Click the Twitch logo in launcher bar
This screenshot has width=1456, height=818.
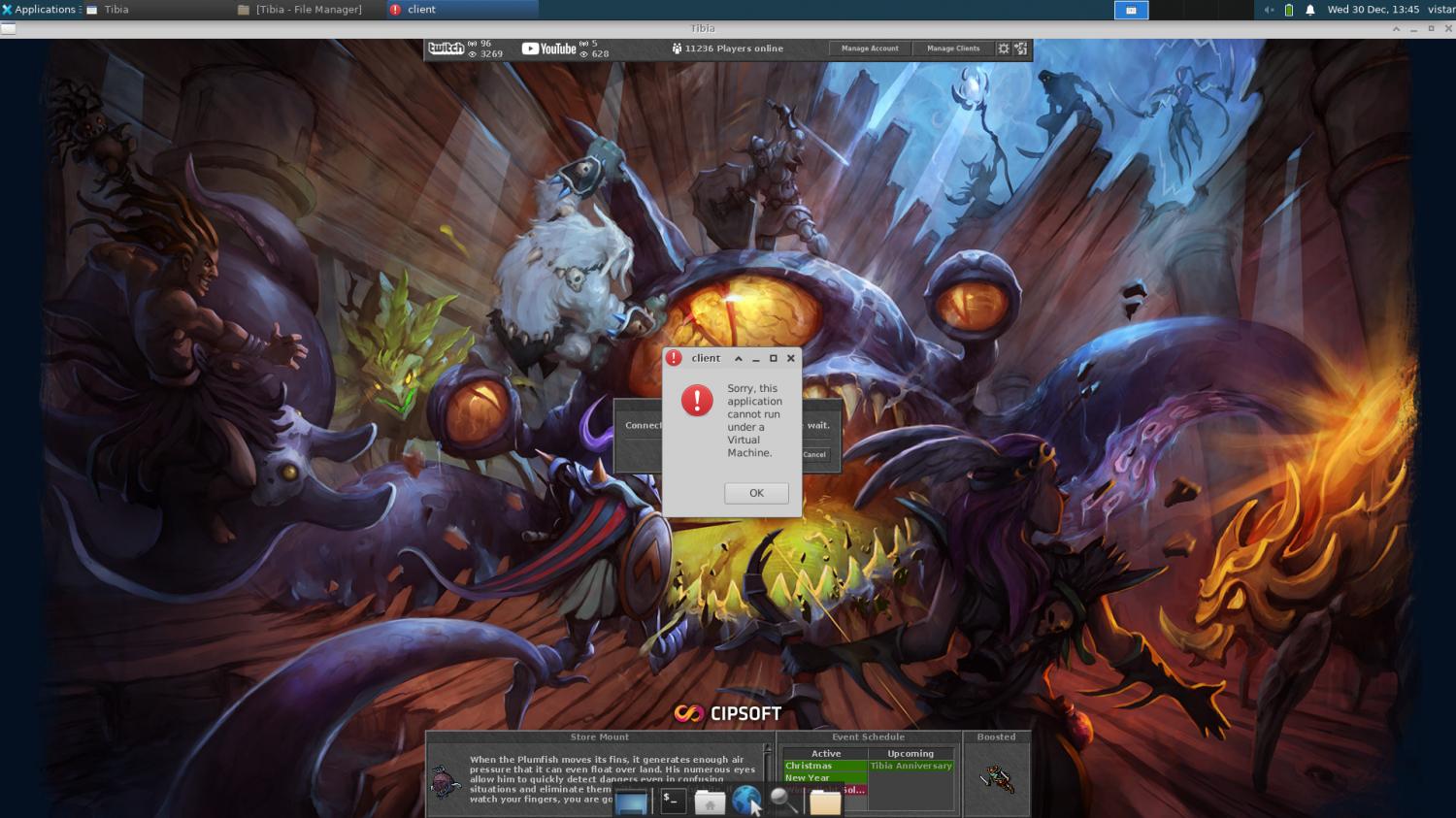(446, 49)
